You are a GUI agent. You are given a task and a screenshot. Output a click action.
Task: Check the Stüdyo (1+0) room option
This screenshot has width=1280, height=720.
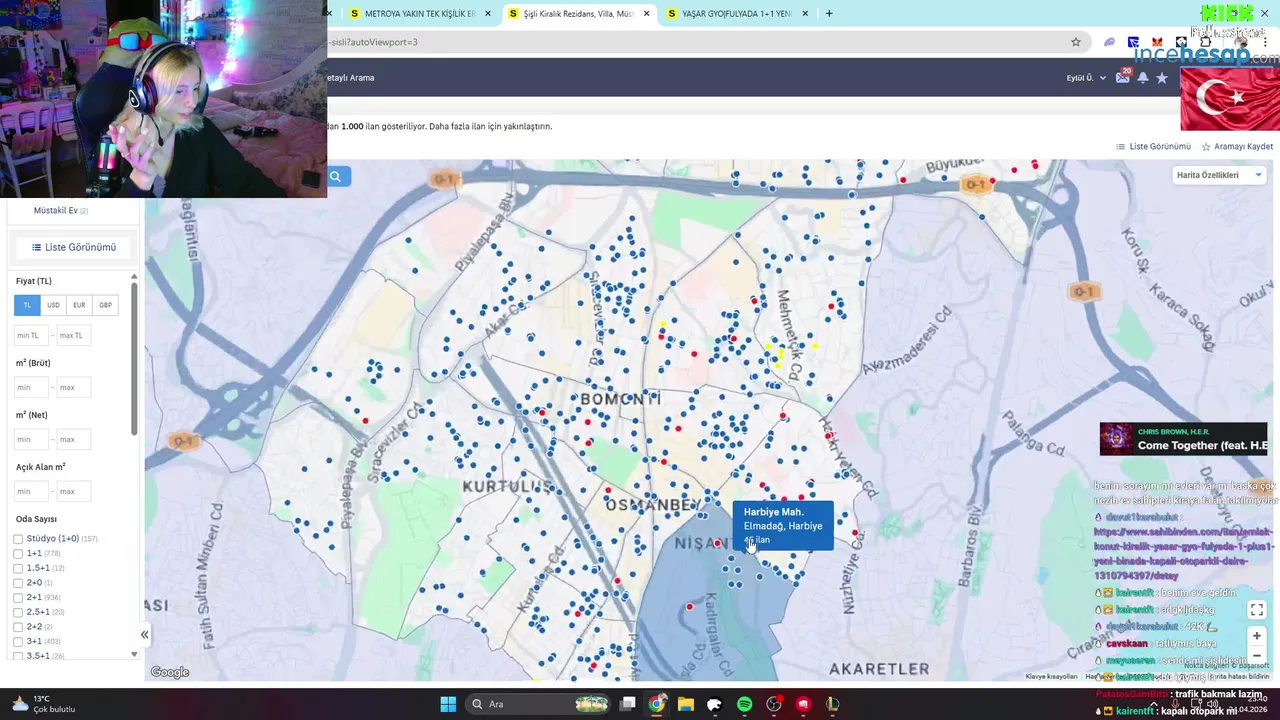(x=18, y=539)
